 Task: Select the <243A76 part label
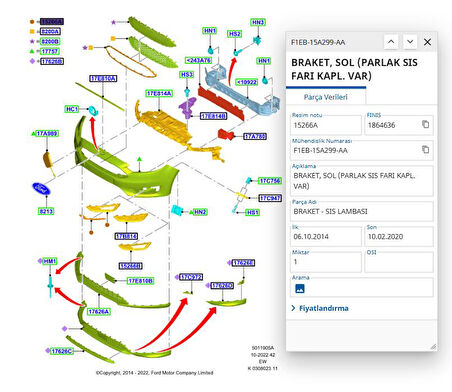pyautogui.click(x=199, y=60)
